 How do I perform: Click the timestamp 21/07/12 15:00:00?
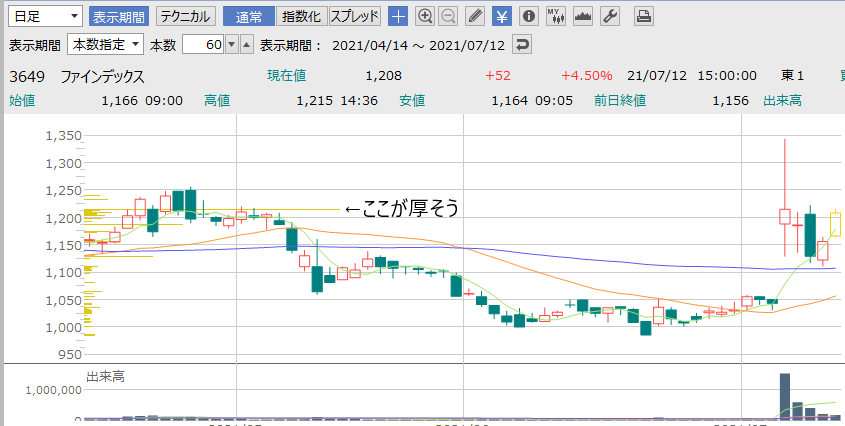click(x=692, y=76)
